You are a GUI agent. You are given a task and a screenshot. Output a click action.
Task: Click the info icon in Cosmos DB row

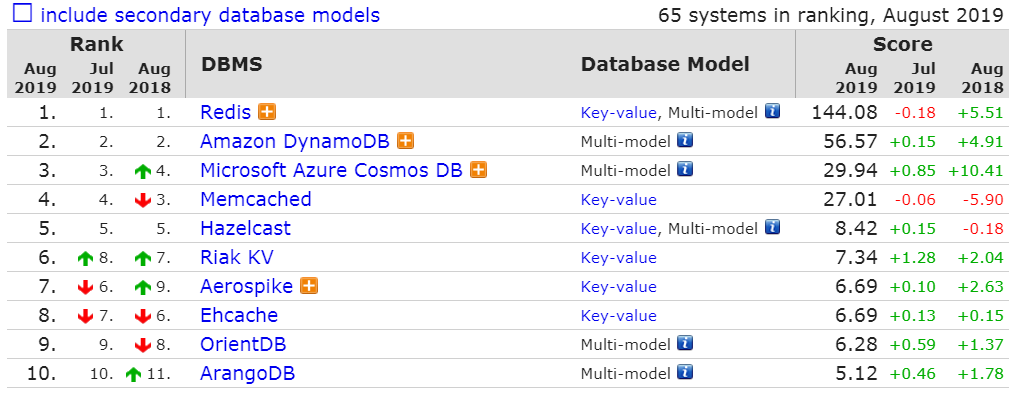pyautogui.click(x=685, y=169)
